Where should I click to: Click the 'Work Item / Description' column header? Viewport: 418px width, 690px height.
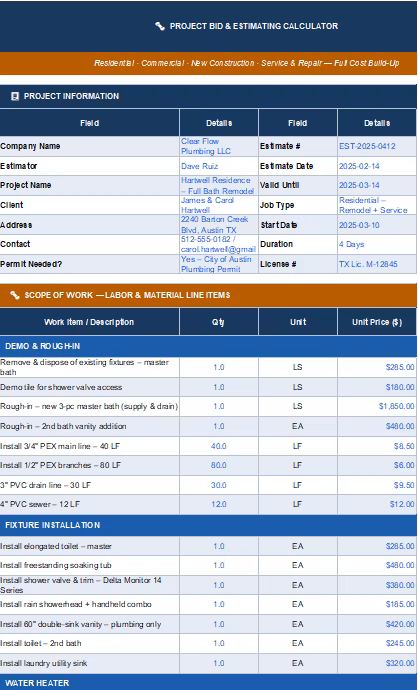point(89,322)
